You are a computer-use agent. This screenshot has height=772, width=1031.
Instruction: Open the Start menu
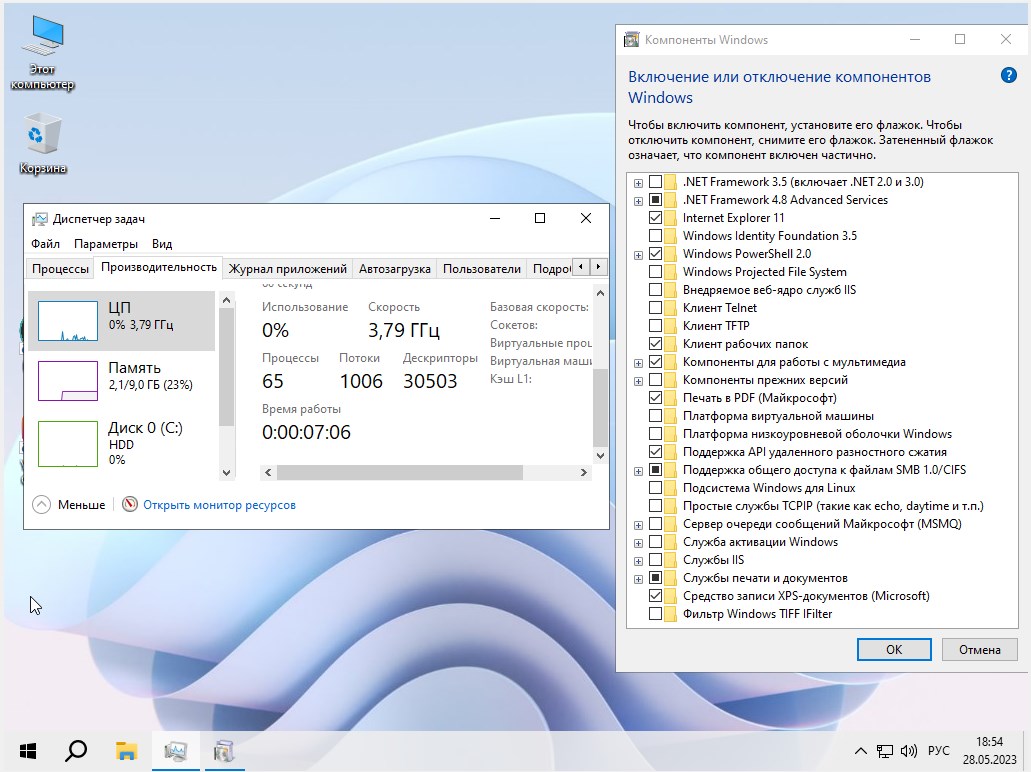27,750
